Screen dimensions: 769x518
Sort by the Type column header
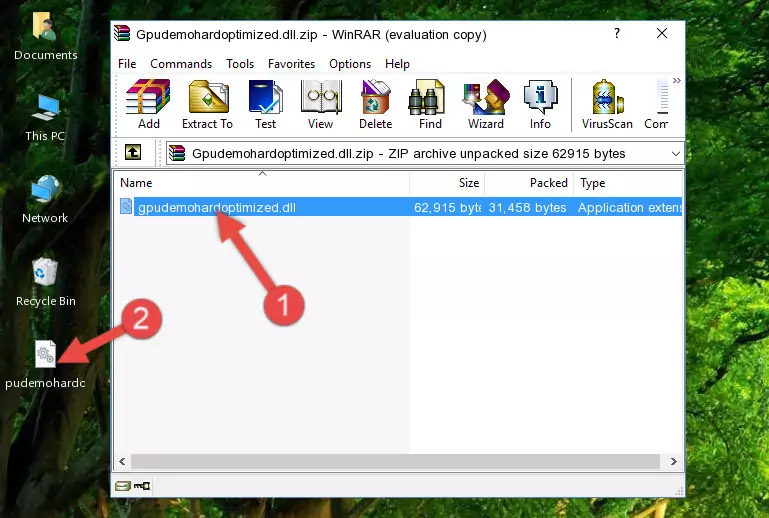tap(628, 183)
